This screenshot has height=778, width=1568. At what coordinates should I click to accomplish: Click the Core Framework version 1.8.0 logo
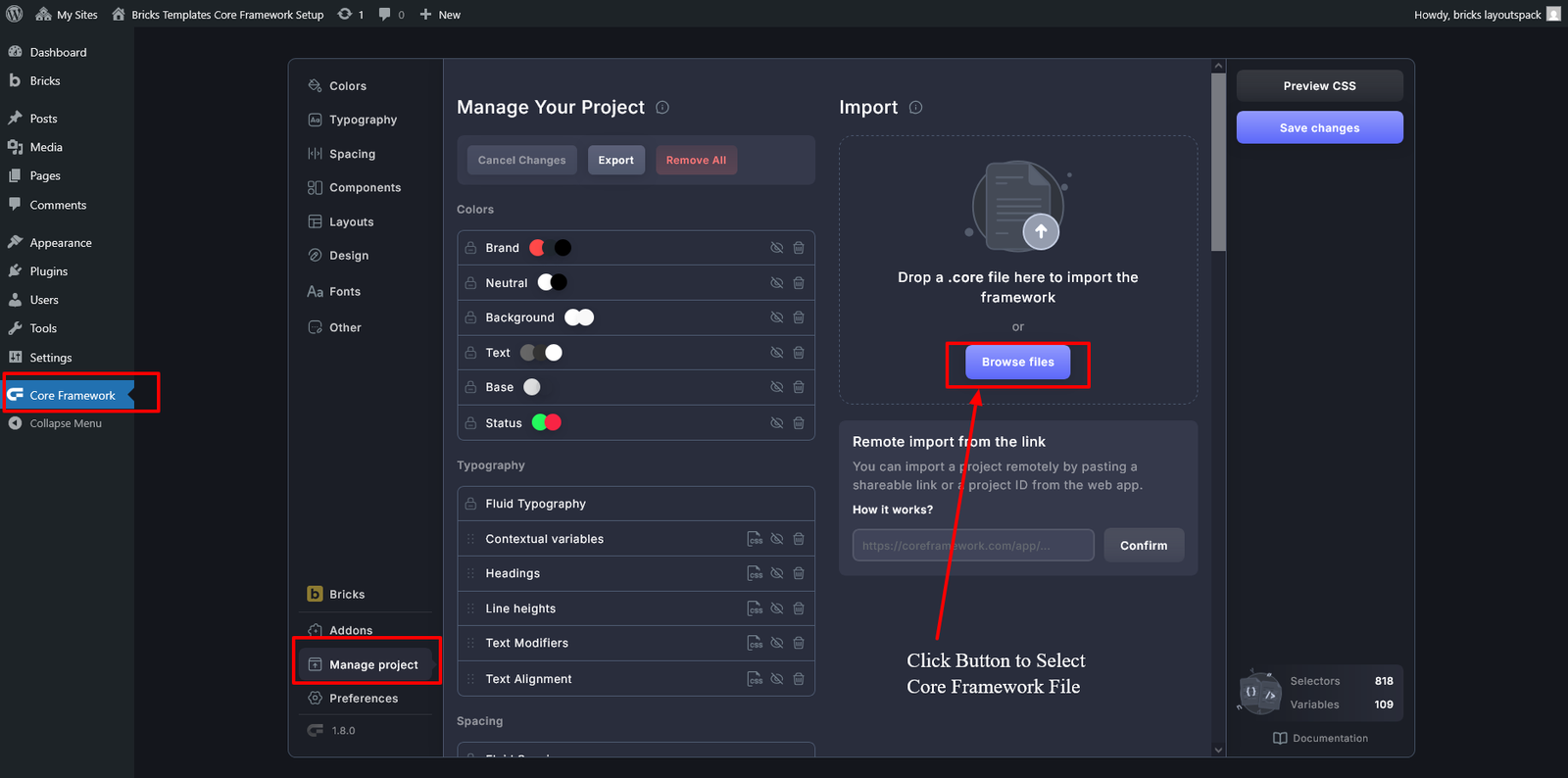316,730
